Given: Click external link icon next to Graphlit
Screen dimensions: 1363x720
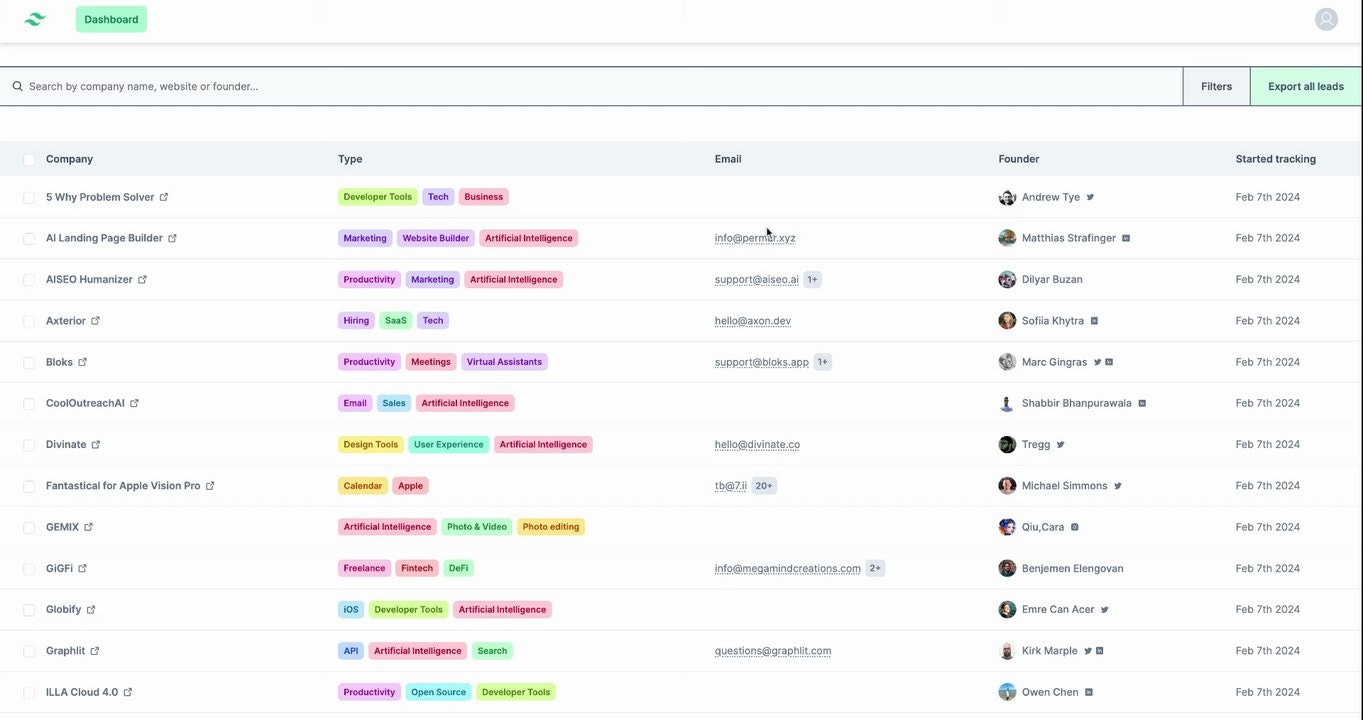Looking at the screenshot, I should (x=95, y=651).
